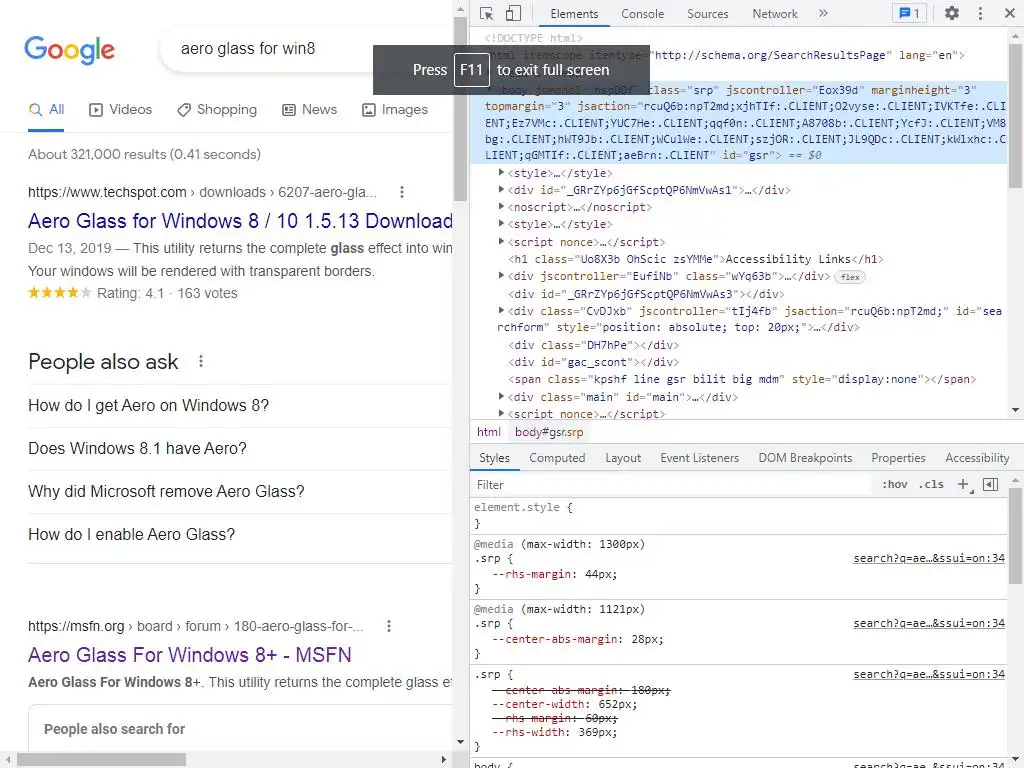Screen dimensions: 1024x768
Task: Expand the div jscontroller EufiNb node
Action: pyautogui.click(x=501, y=276)
